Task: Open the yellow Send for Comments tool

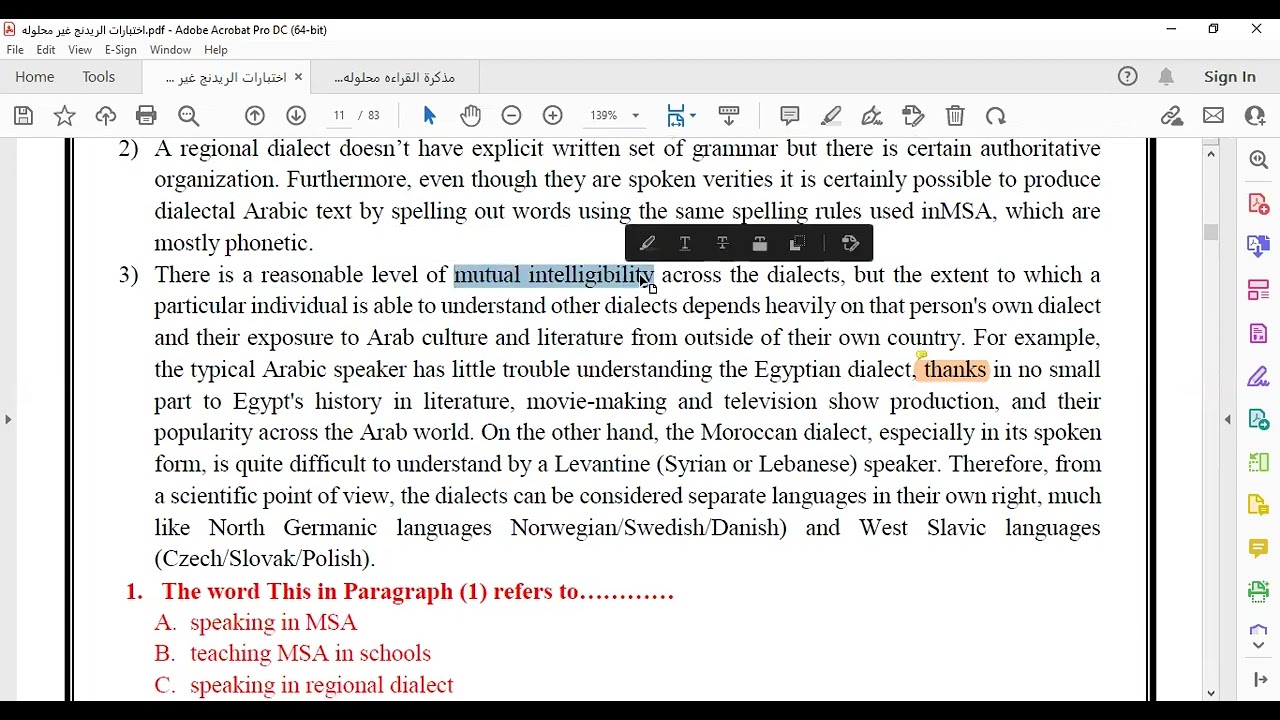Action: point(1258,506)
